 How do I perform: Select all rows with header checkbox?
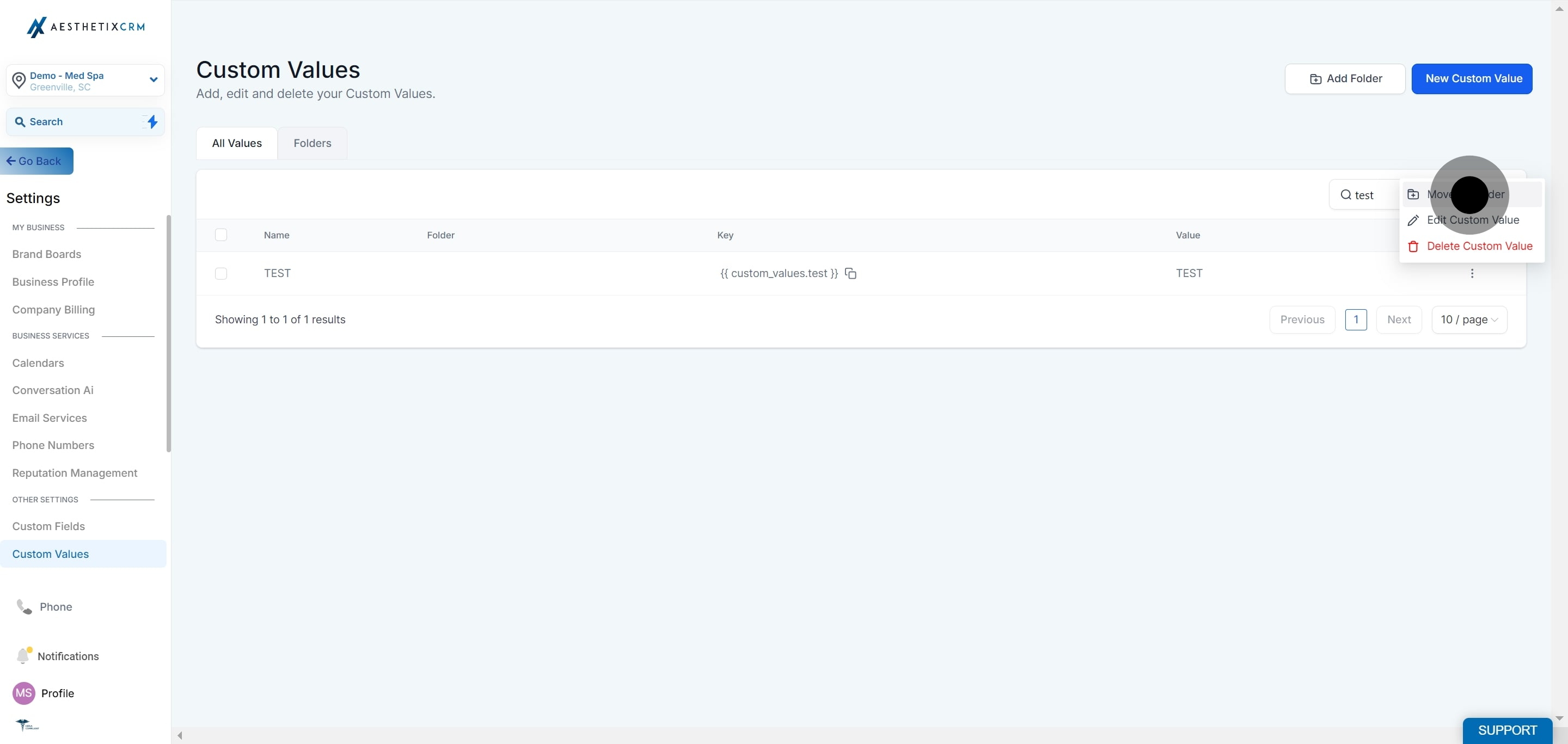[x=221, y=235]
